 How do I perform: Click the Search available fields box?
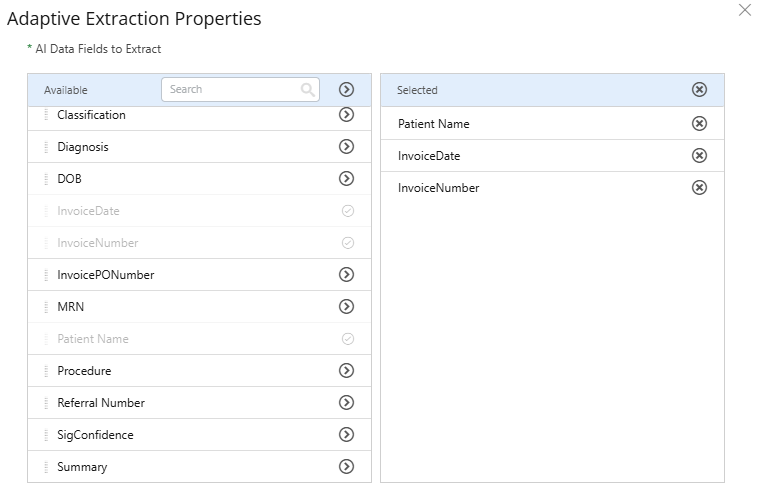point(232,90)
